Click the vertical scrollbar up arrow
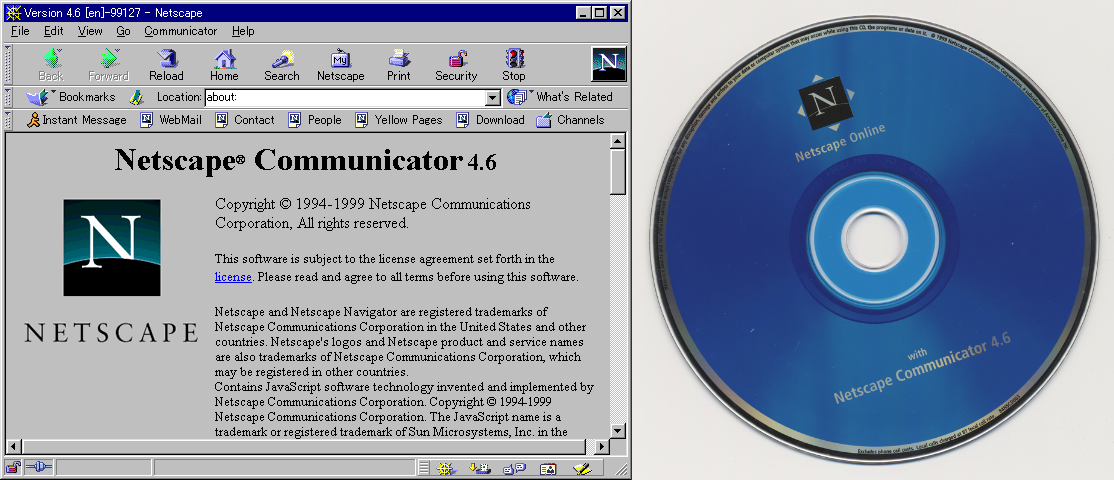This screenshot has height=480, width=1114. (617, 142)
